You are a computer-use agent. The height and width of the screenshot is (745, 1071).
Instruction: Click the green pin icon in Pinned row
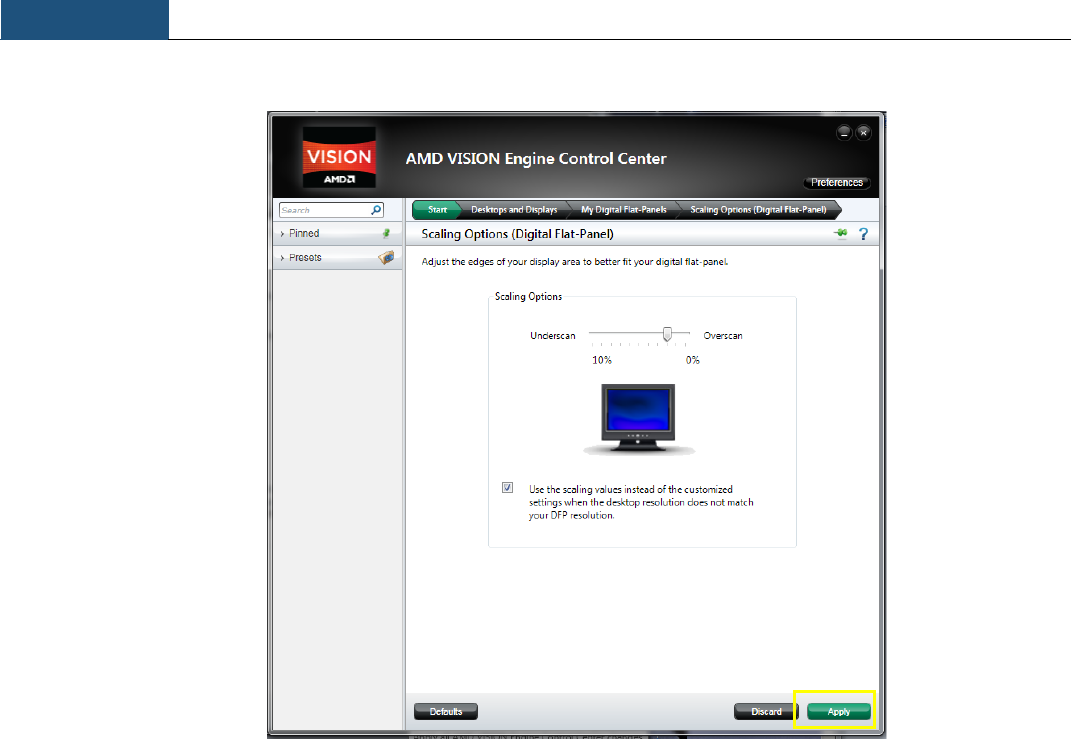pos(387,234)
